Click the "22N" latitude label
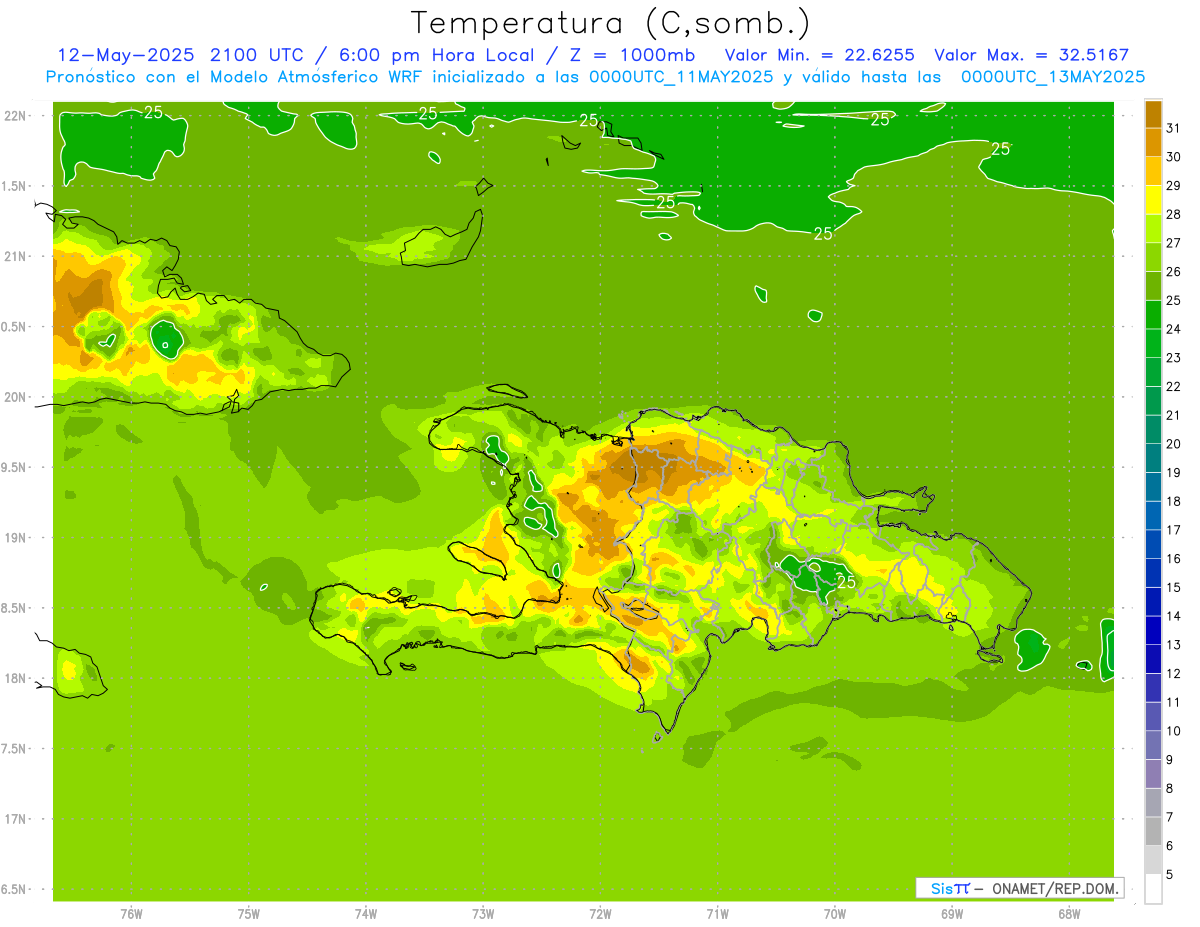 pos(17,116)
